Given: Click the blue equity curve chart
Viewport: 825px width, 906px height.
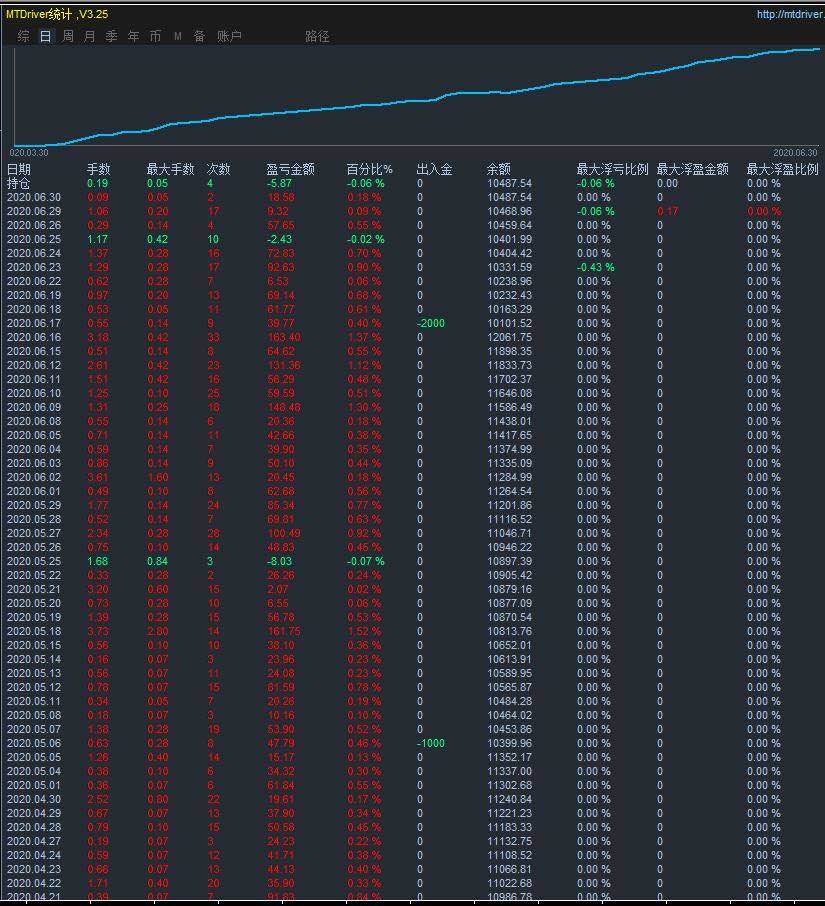Looking at the screenshot, I should pyautogui.click(x=416, y=97).
